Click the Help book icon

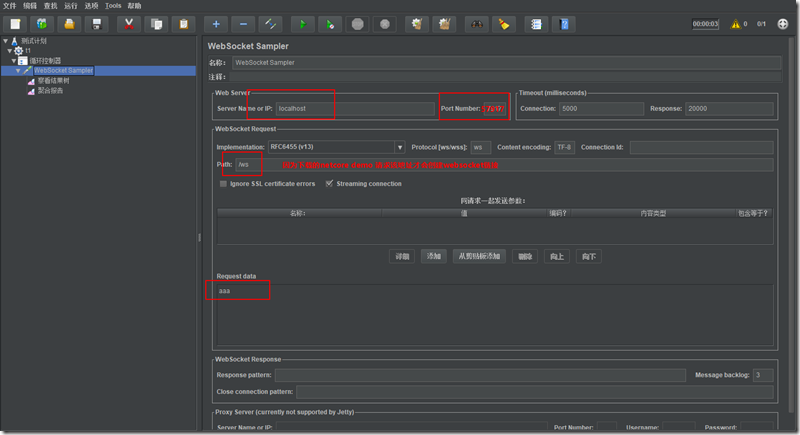coord(564,24)
